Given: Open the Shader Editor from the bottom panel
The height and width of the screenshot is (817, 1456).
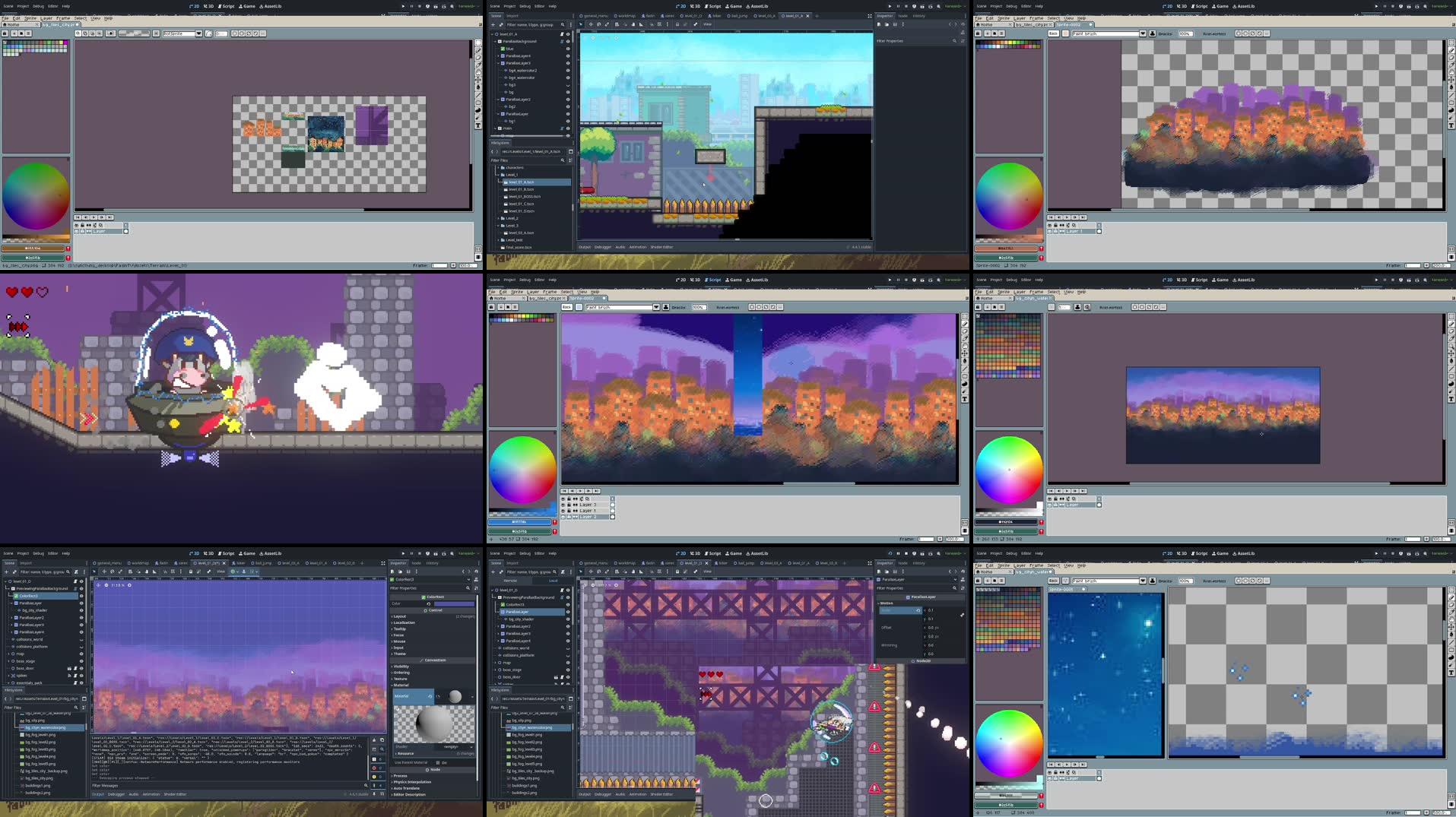Looking at the screenshot, I should [x=661, y=246].
